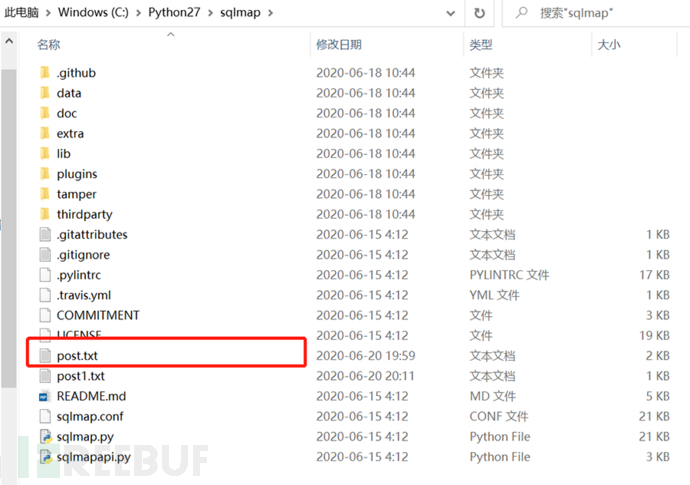
Task: Select the README.md file name
Action: (91, 396)
